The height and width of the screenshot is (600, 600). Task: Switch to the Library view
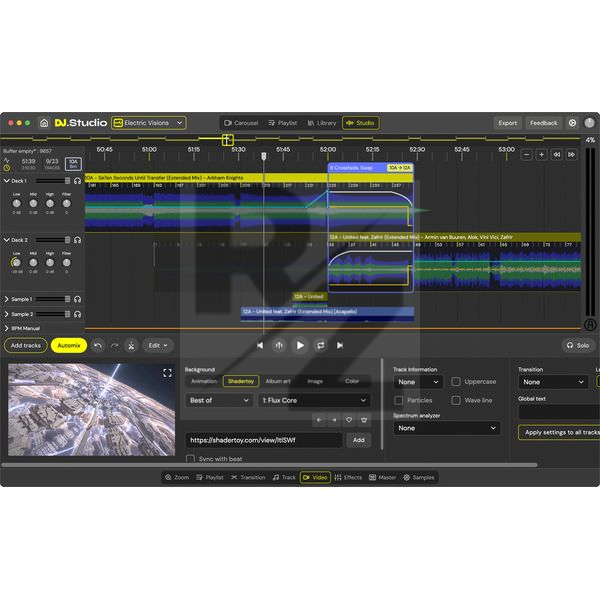(x=322, y=123)
